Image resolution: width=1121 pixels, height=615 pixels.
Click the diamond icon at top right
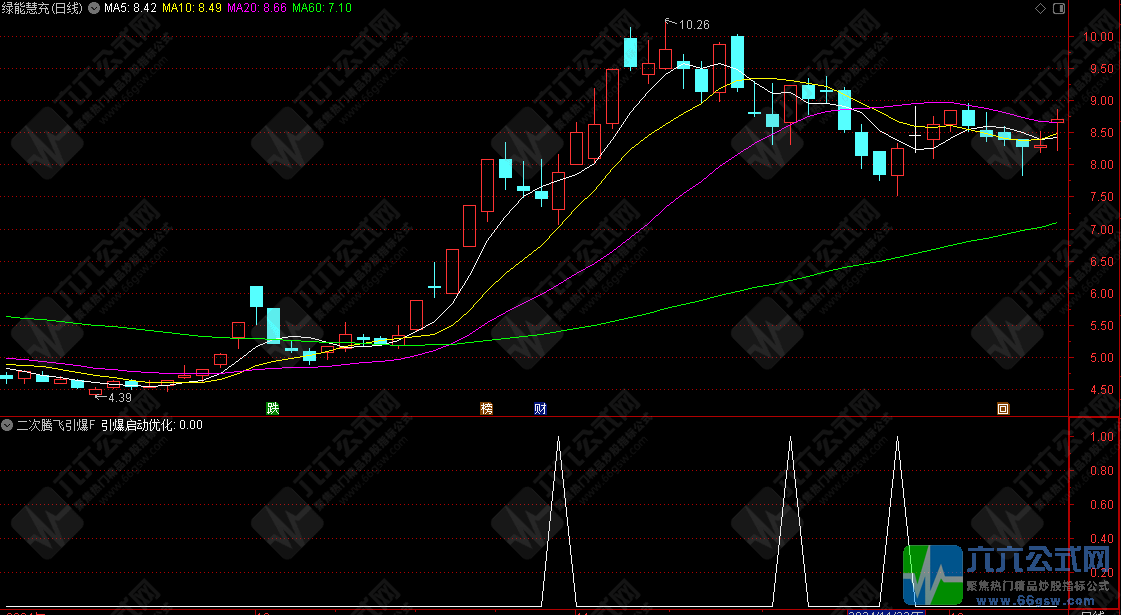pyautogui.click(x=1039, y=8)
